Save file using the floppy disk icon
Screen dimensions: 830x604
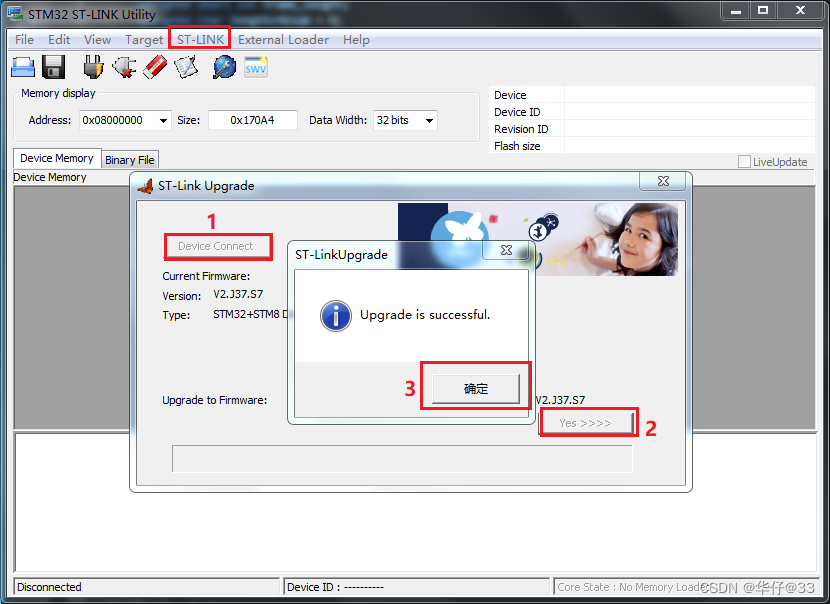pyautogui.click(x=53, y=68)
